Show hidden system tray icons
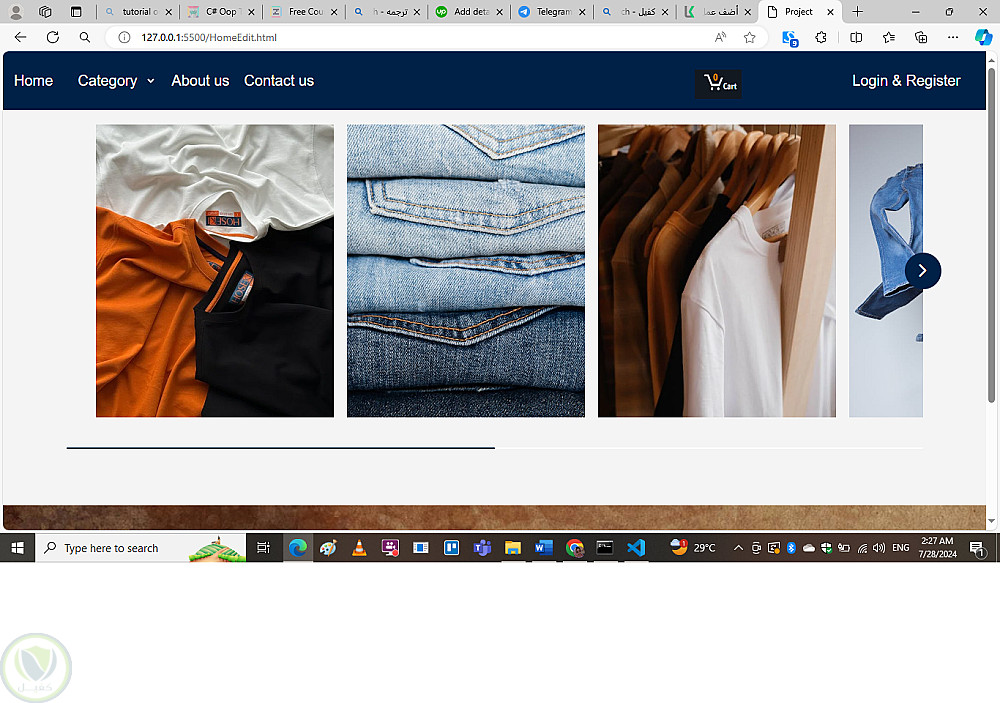 click(x=738, y=548)
